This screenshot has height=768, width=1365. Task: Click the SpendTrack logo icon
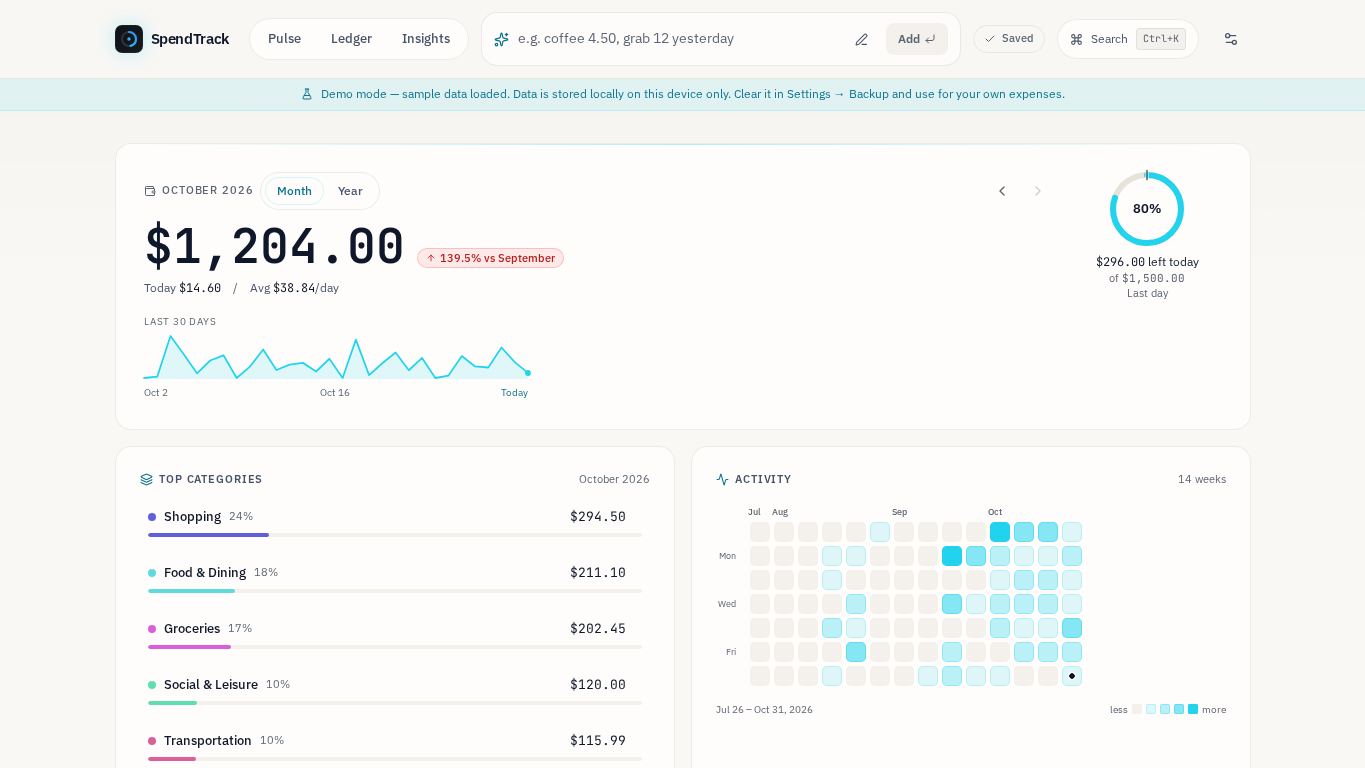(x=129, y=39)
